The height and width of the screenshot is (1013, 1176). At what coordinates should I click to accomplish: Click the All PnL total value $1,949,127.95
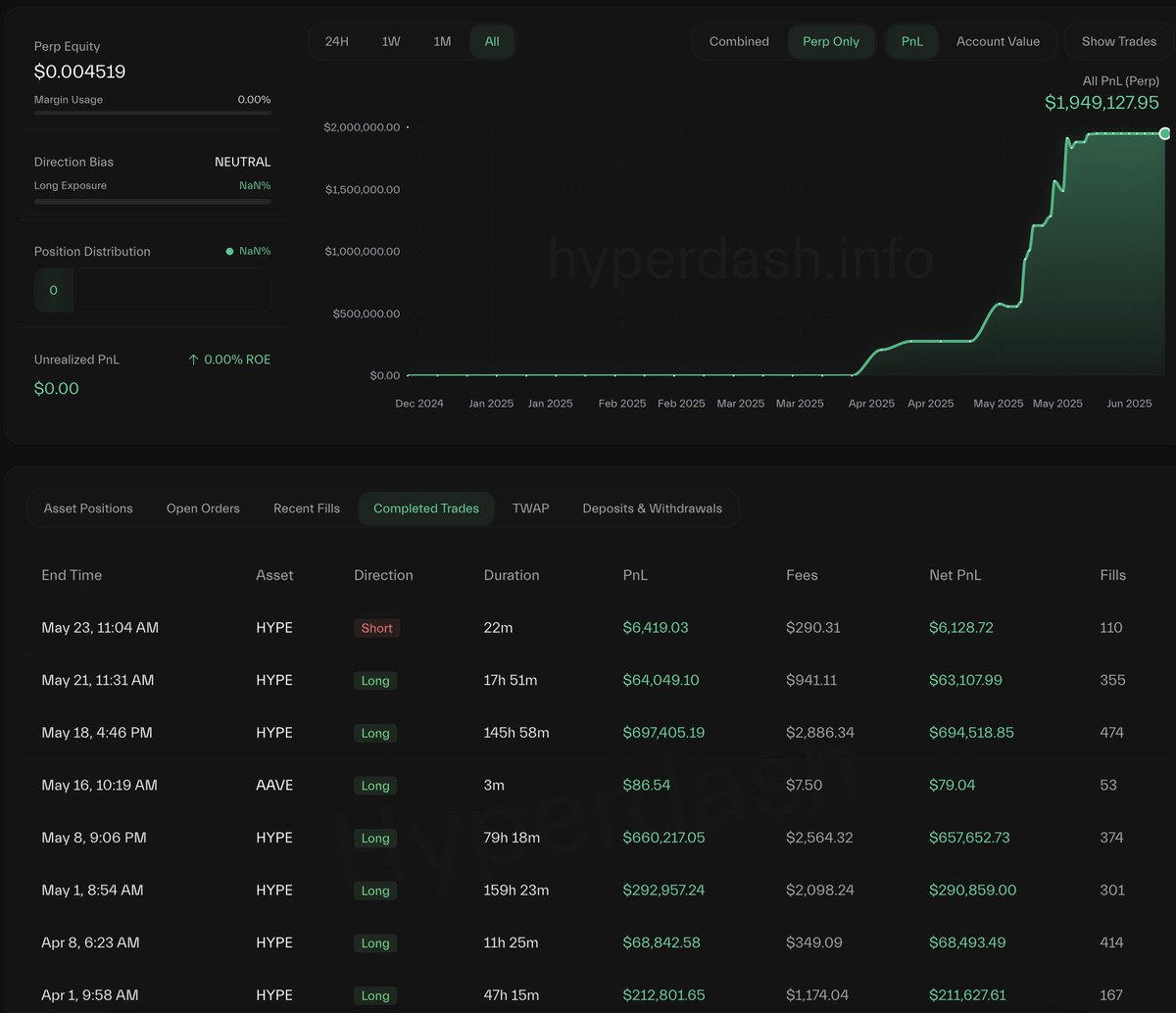(x=1102, y=103)
